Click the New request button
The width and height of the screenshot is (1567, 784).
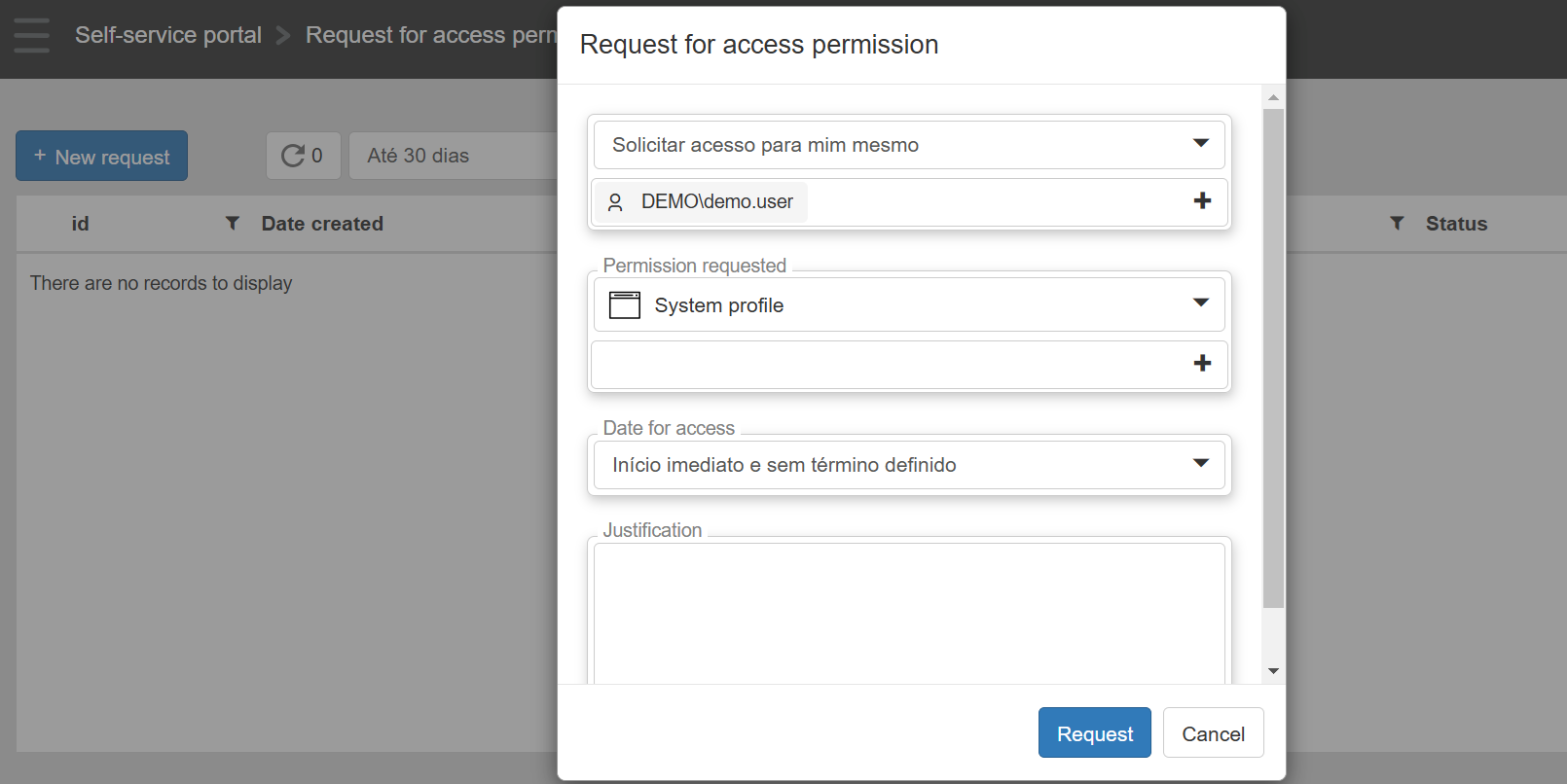[x=101, y=156]
